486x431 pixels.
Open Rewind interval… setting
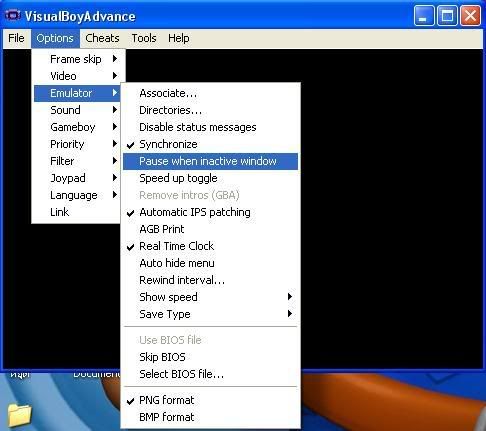click(x=210, y=280)
